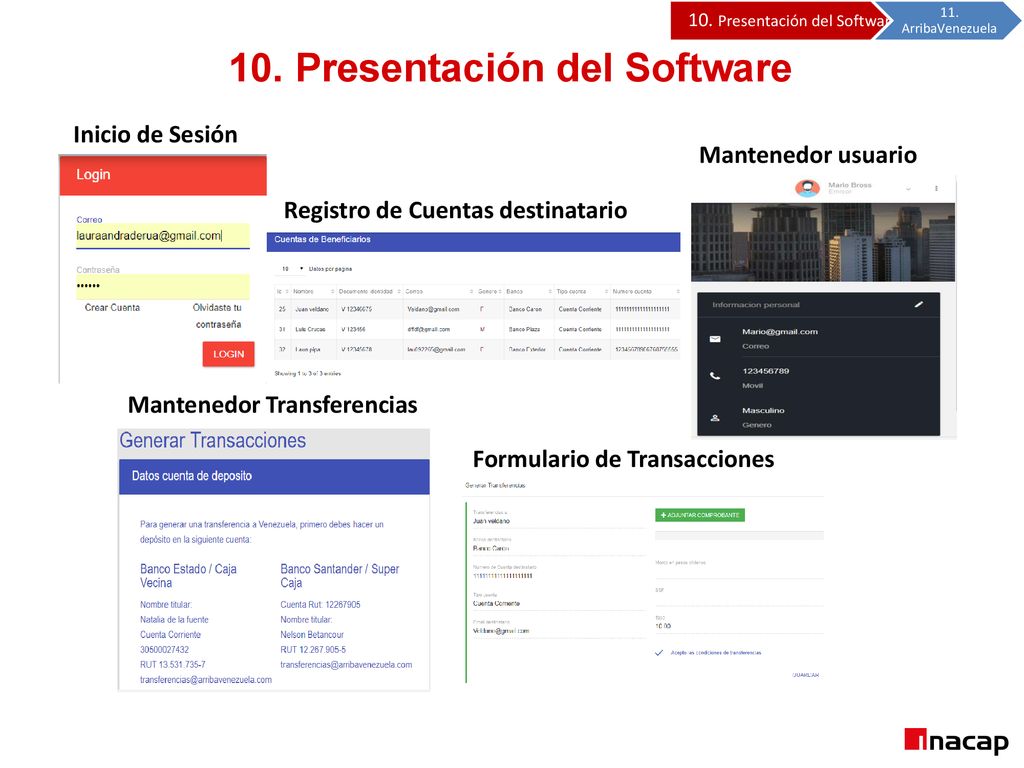Viewport: 1024px width, 768px height.
Task: Click the Veldano@gmail.com email field in form
Action: tap(558, 628)
